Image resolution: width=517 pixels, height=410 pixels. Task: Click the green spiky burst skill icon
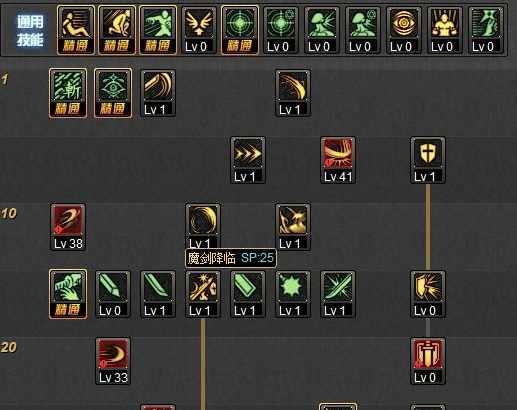[293, 294]
